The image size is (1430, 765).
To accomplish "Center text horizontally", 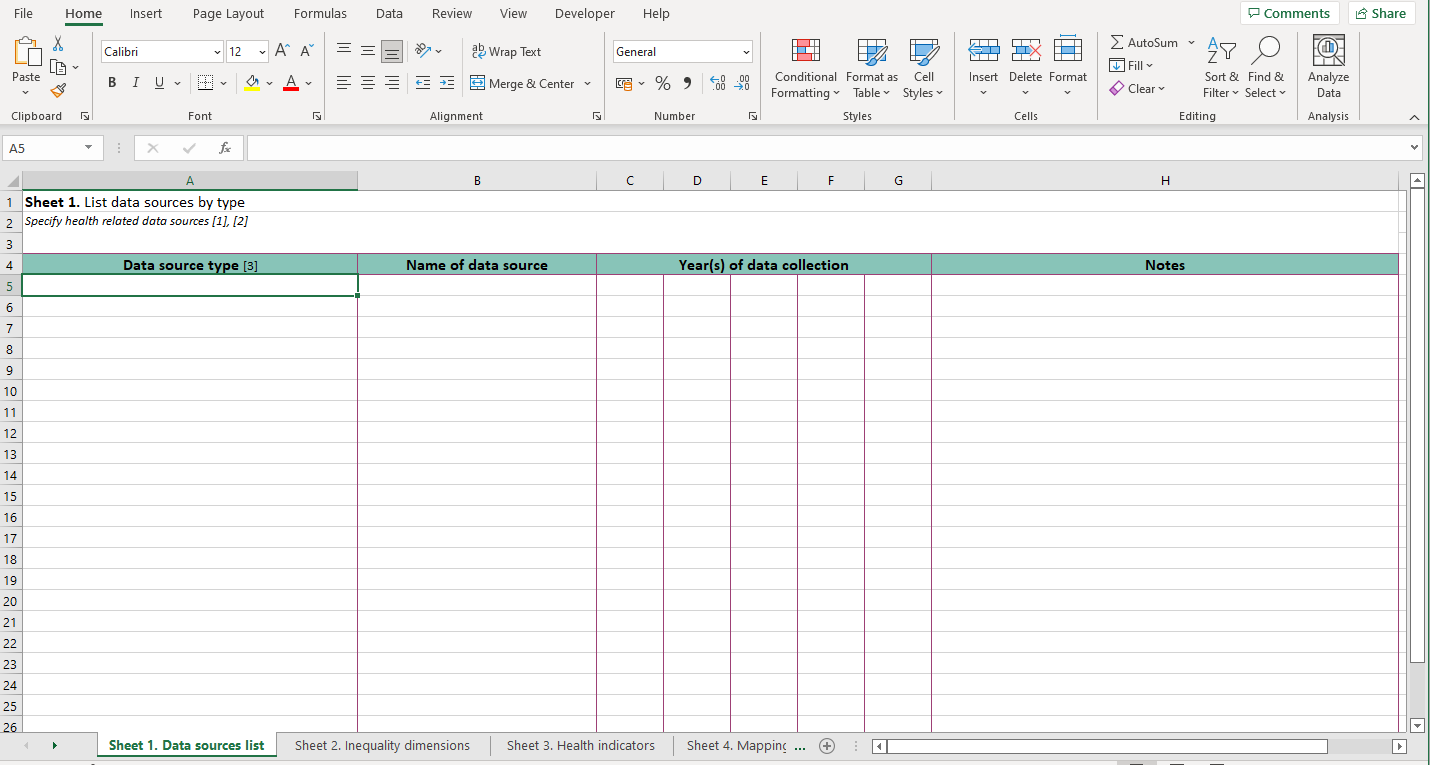I will point(368,83).
